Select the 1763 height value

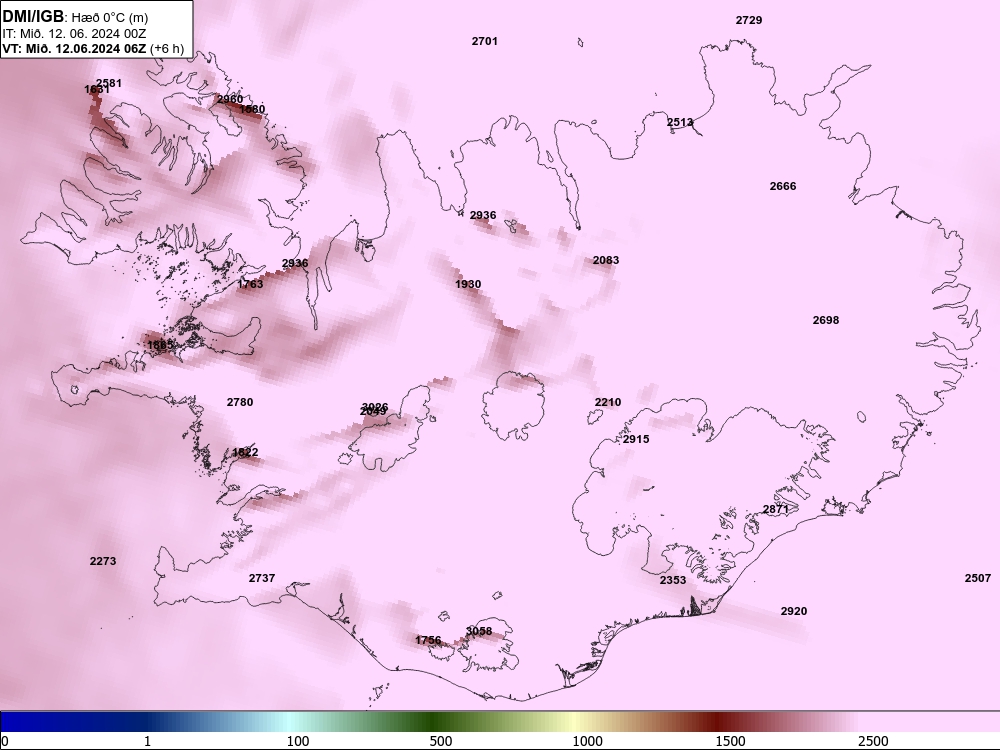click(x=250, y=284)
